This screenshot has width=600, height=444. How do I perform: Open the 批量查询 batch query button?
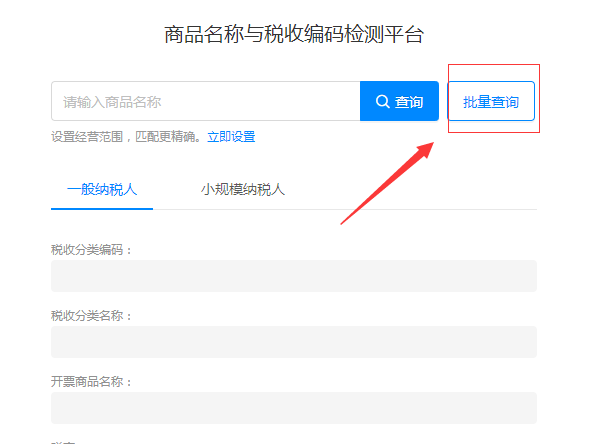coord(491,101)
